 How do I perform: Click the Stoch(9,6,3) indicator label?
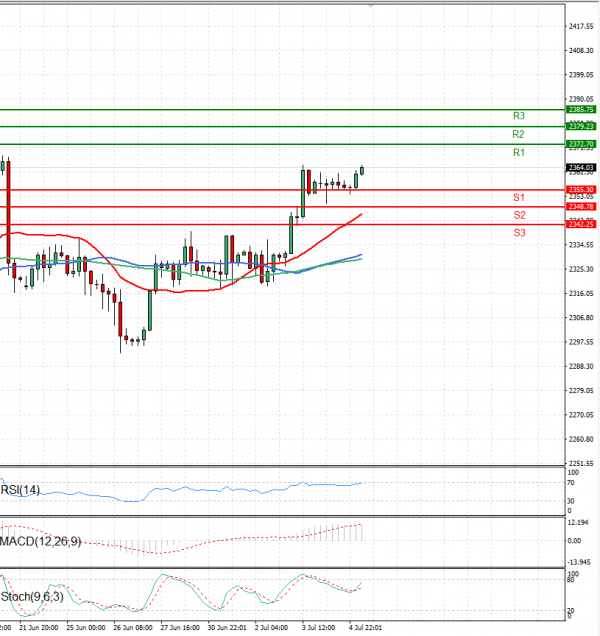click(32, 597)
